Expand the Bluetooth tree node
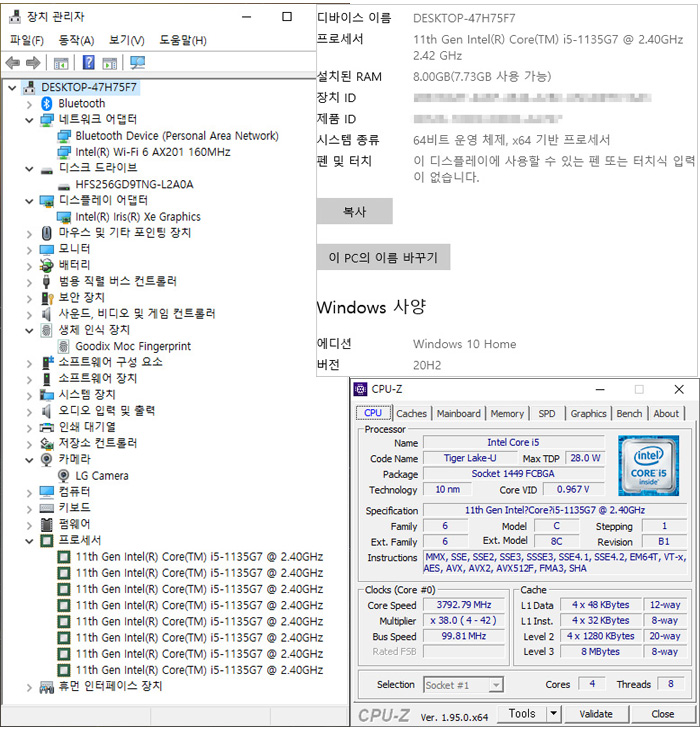Image resolution: width=700 pixels, height=730 pixels. [x=29, y=104]
